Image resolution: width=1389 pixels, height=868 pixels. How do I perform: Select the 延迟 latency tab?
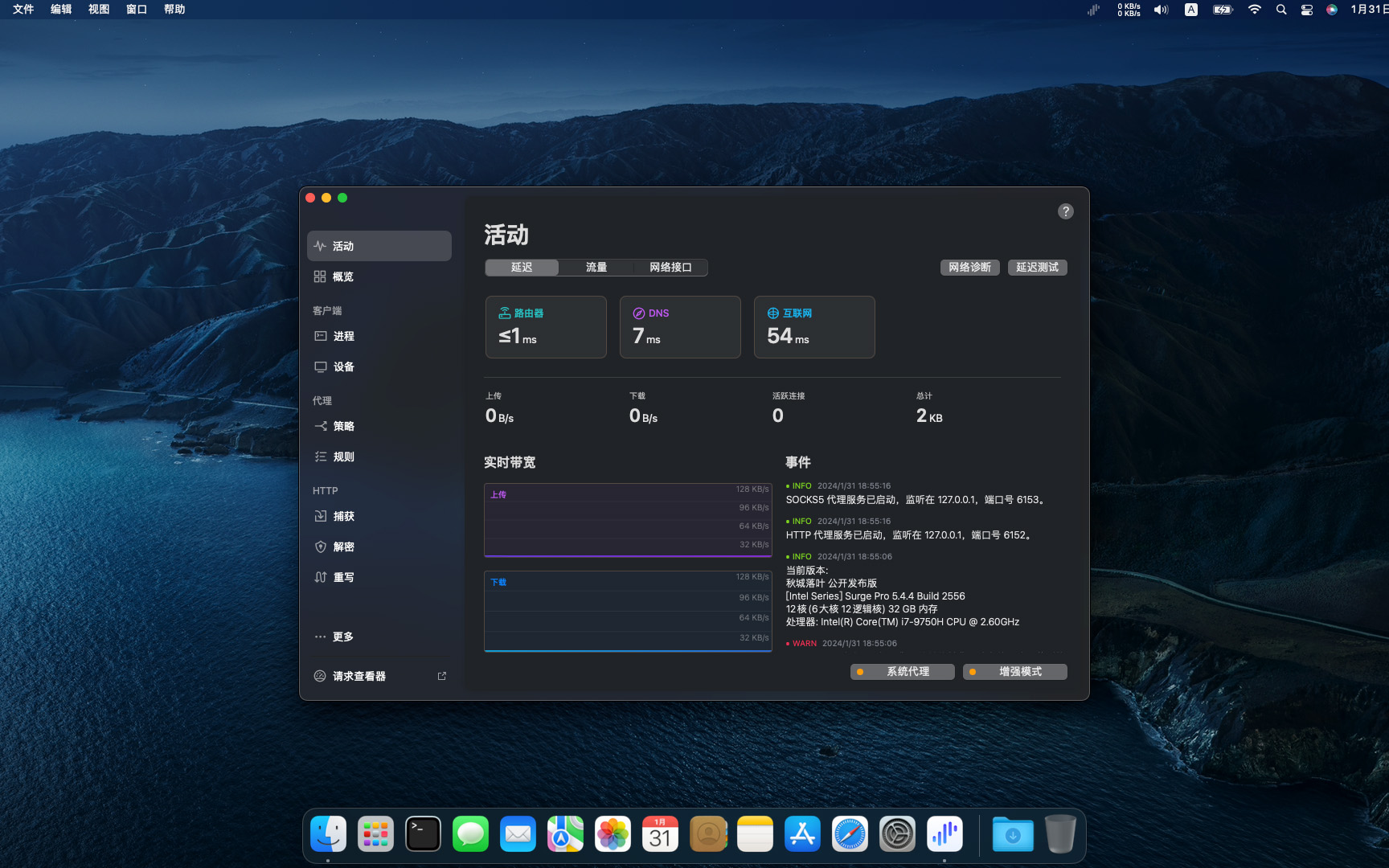tap(522, 268)
